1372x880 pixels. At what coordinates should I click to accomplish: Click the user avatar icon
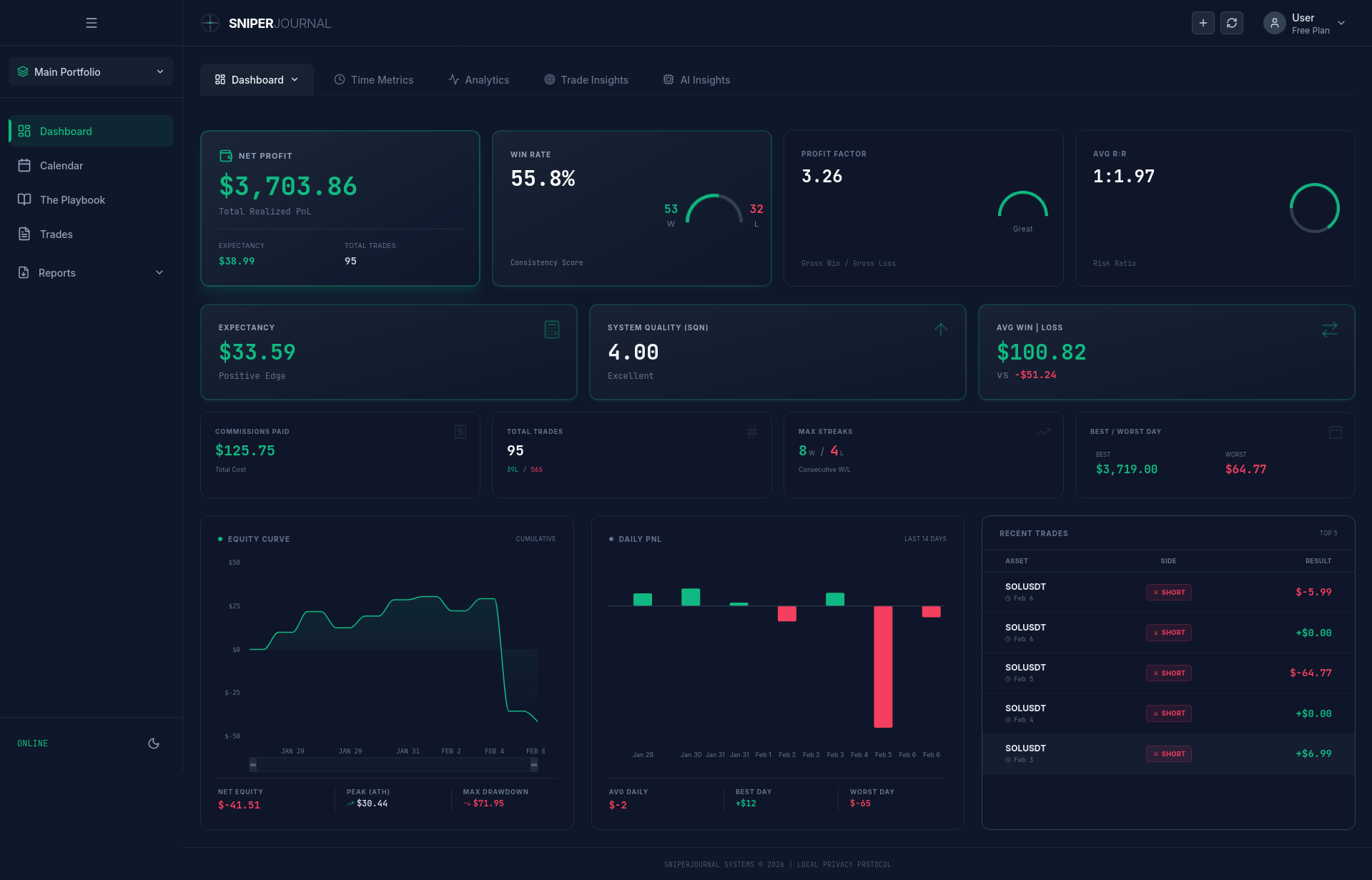pyautogui.click(x=1275, y=23)
